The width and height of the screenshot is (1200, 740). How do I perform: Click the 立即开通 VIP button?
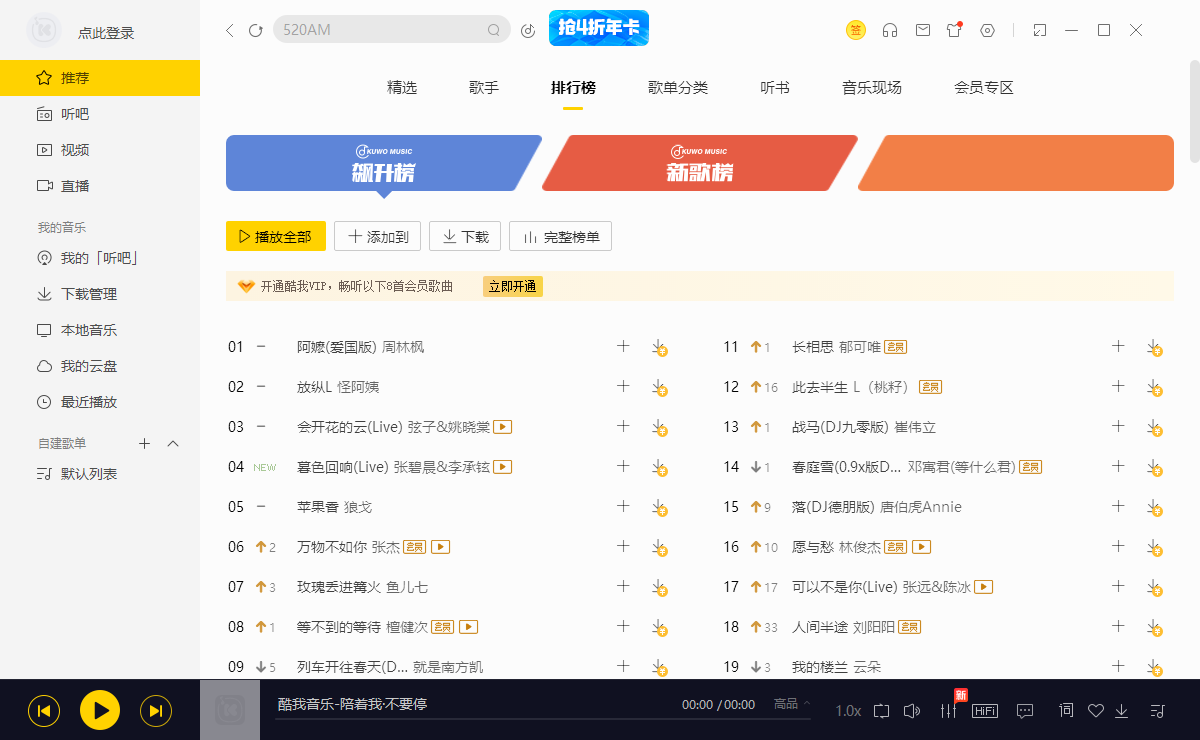[x=512, y=286]
